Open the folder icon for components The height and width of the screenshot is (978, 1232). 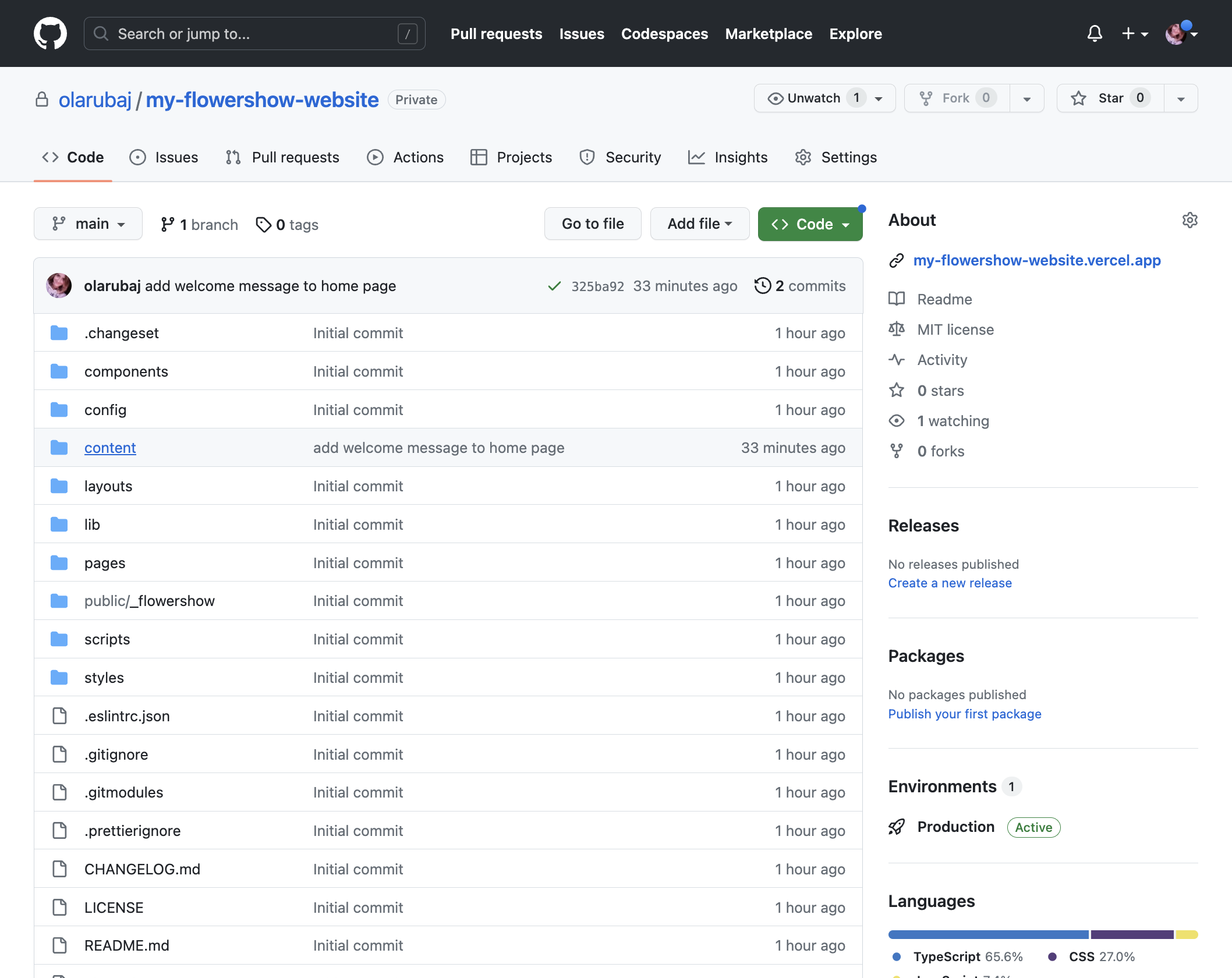[x=59, y=371]
